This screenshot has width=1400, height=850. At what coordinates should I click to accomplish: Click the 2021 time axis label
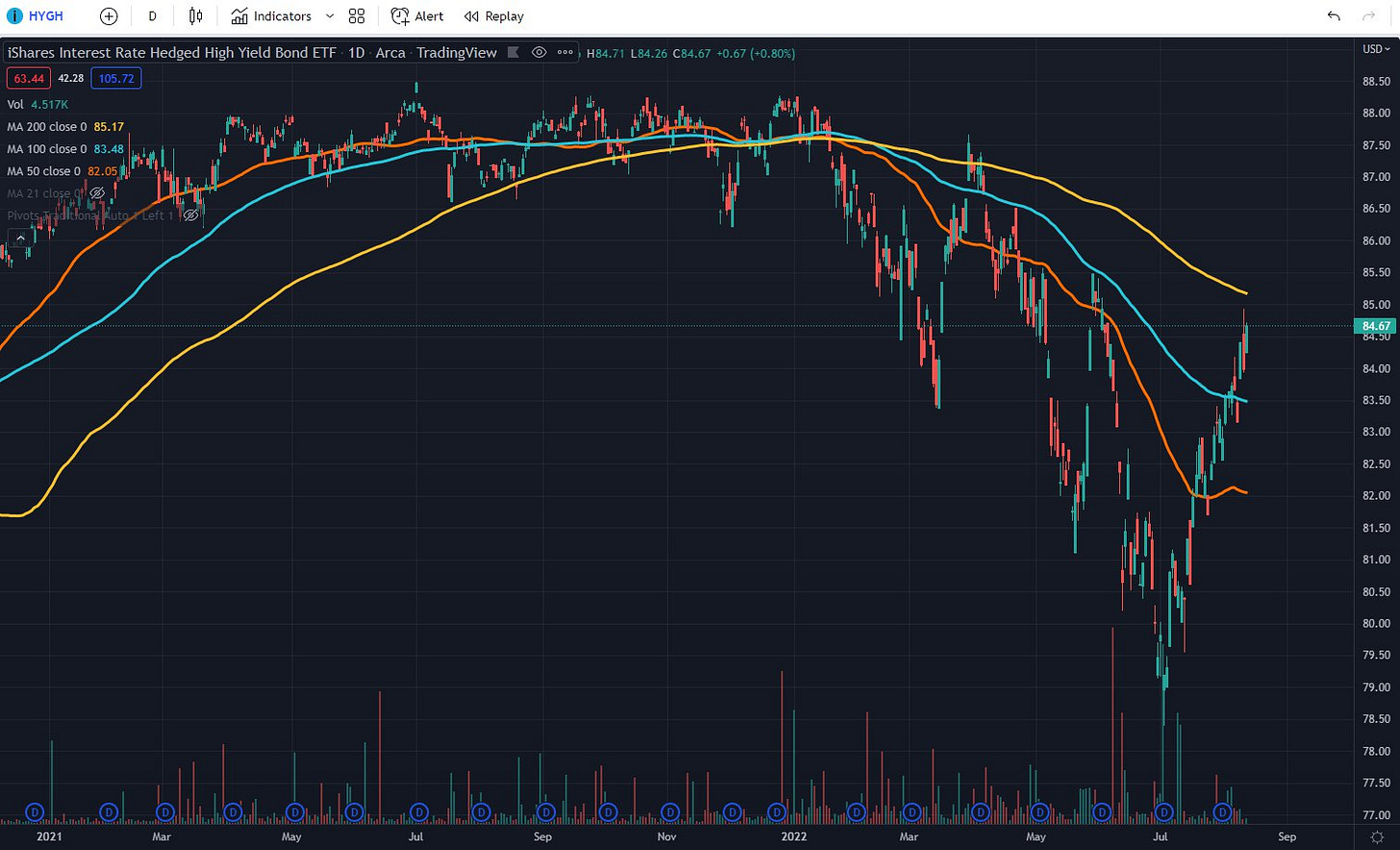pyautogui.click(x=49, y=837)
